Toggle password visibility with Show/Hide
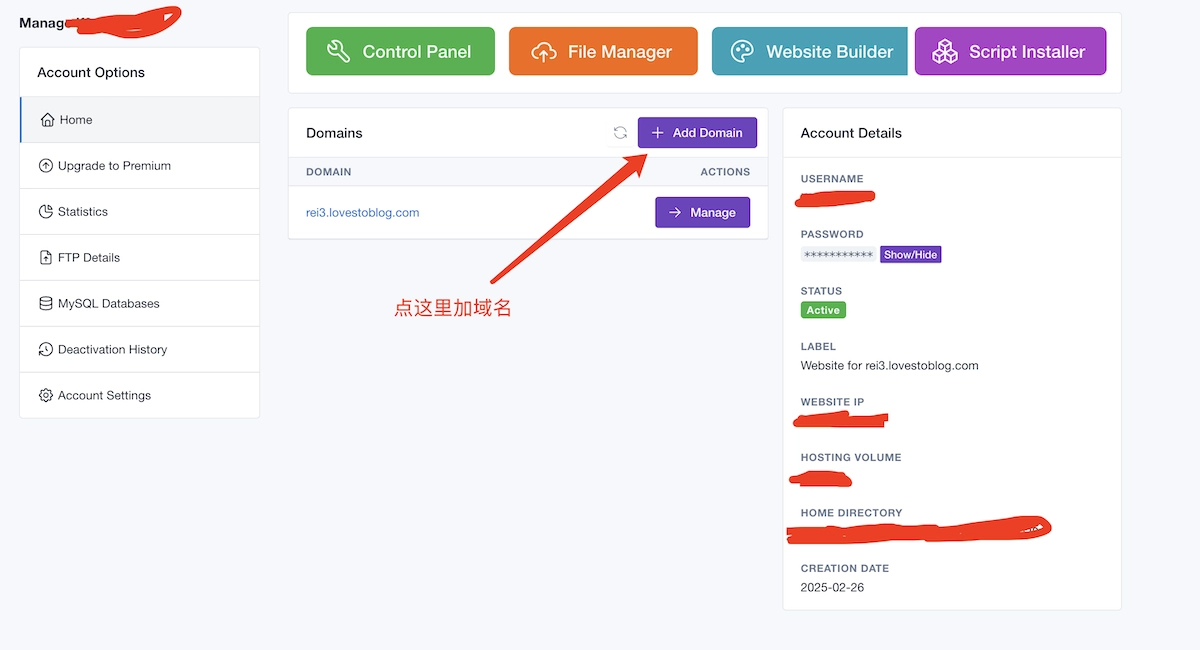This screenshot has width=1200, height=650. click(910, 255)
